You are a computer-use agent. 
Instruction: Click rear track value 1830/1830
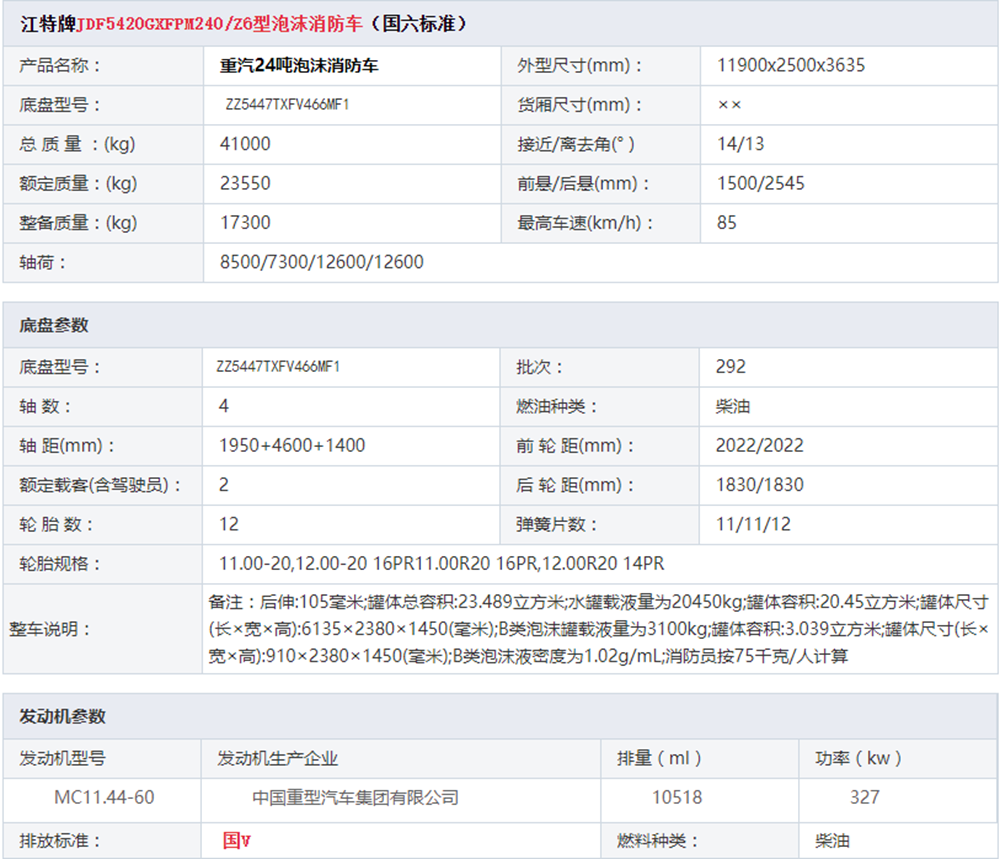(760, 485)
